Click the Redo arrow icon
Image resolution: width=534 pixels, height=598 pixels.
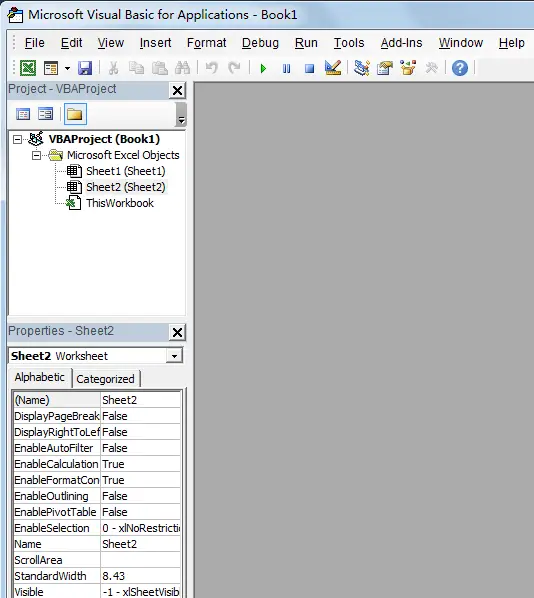[234, 68]
